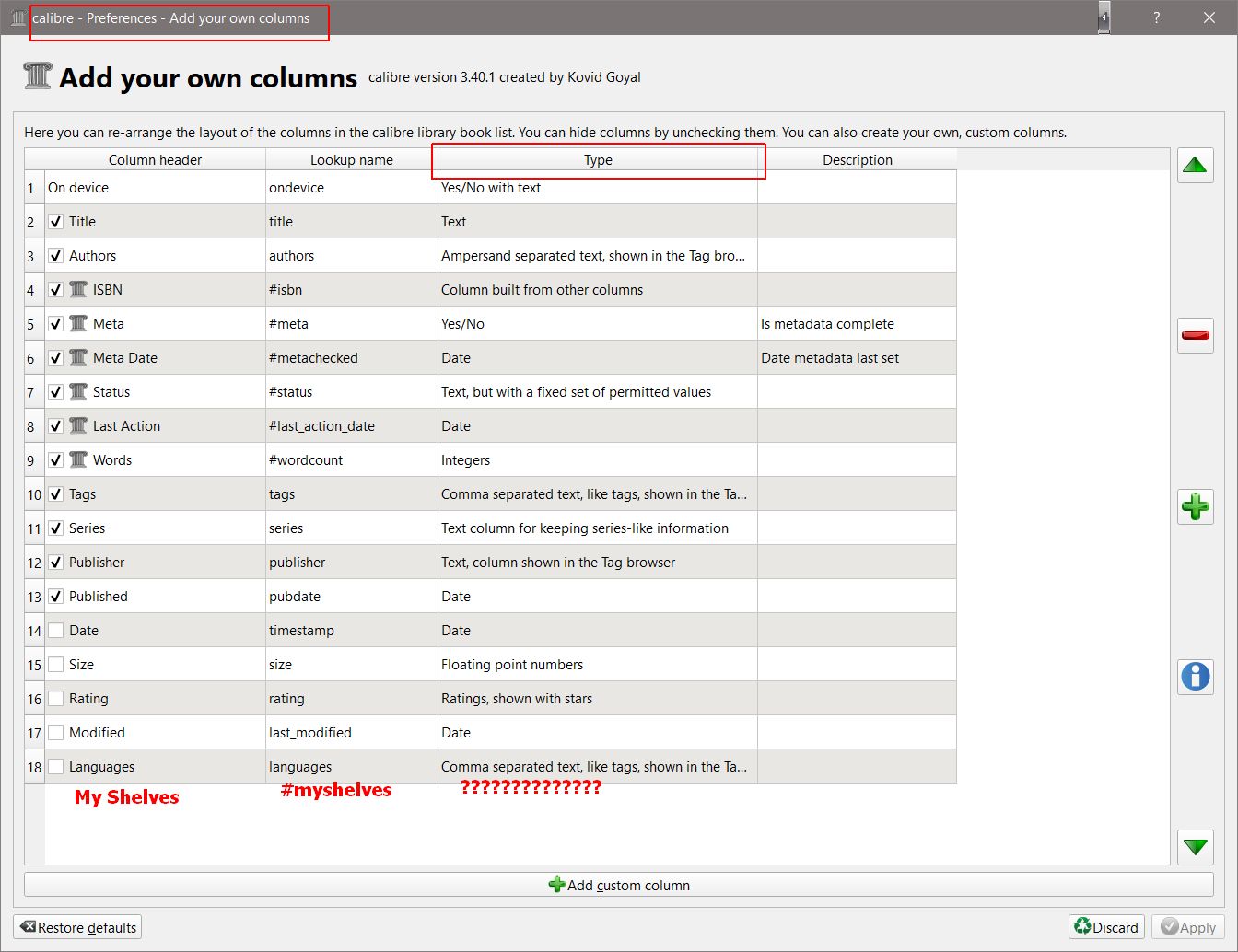1238x952 pixels.
Task: Click the calibre library icon in page heading
Action: (x=37, y=76)
